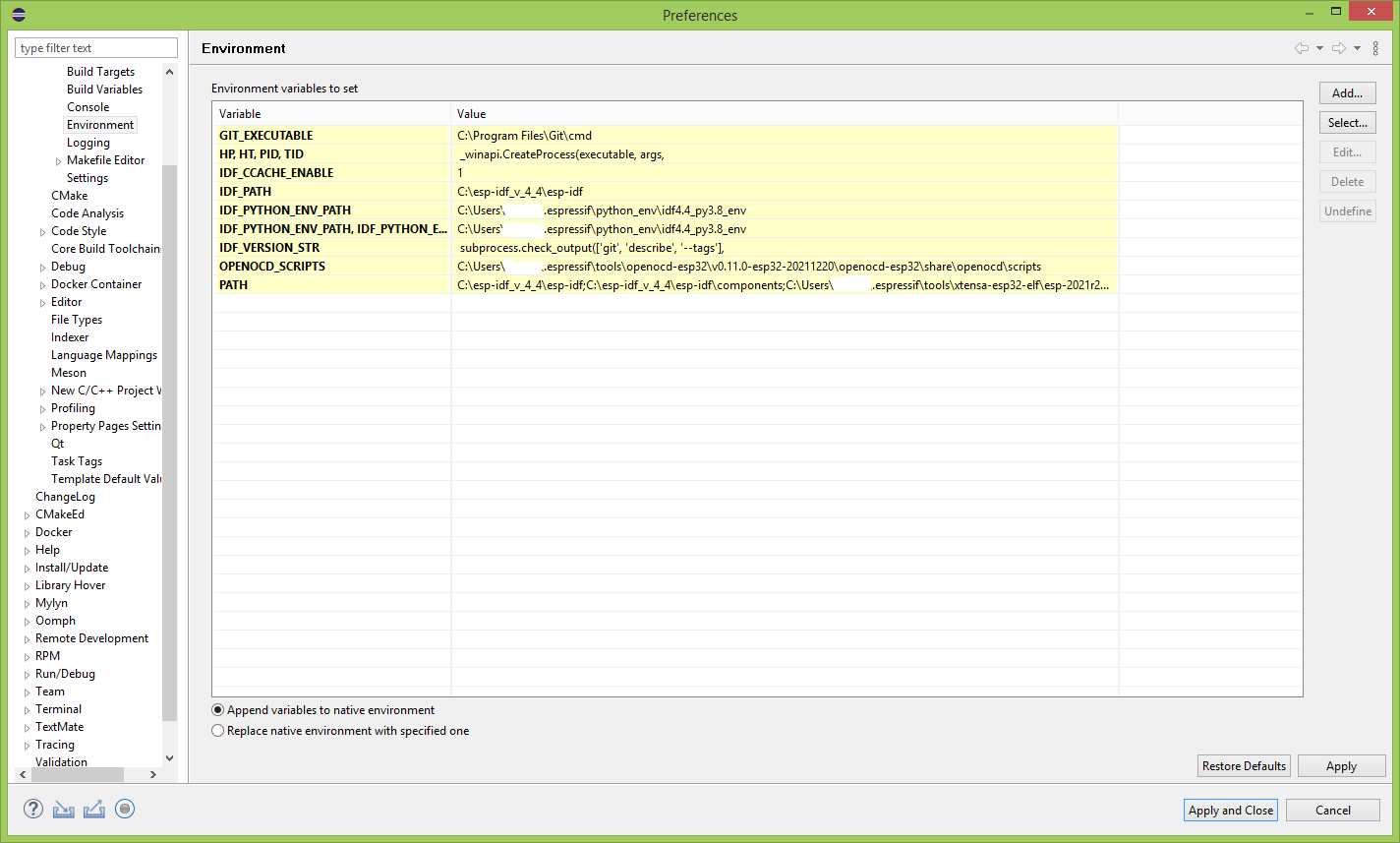
Task: Go back with the left arrow icon
Action: coord(1301,48)
